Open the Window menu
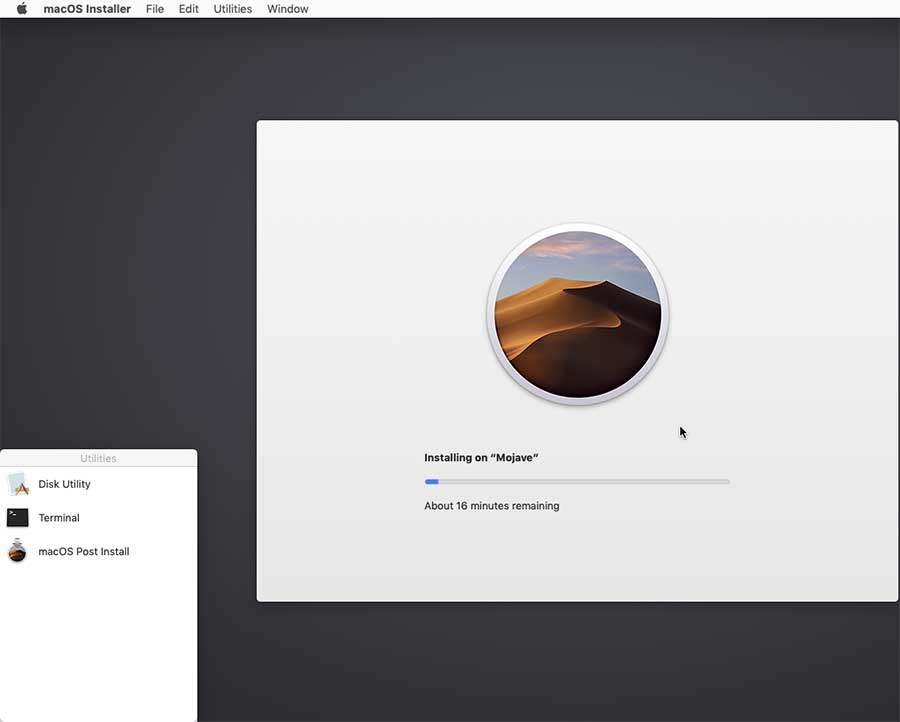 pos(288,9)
